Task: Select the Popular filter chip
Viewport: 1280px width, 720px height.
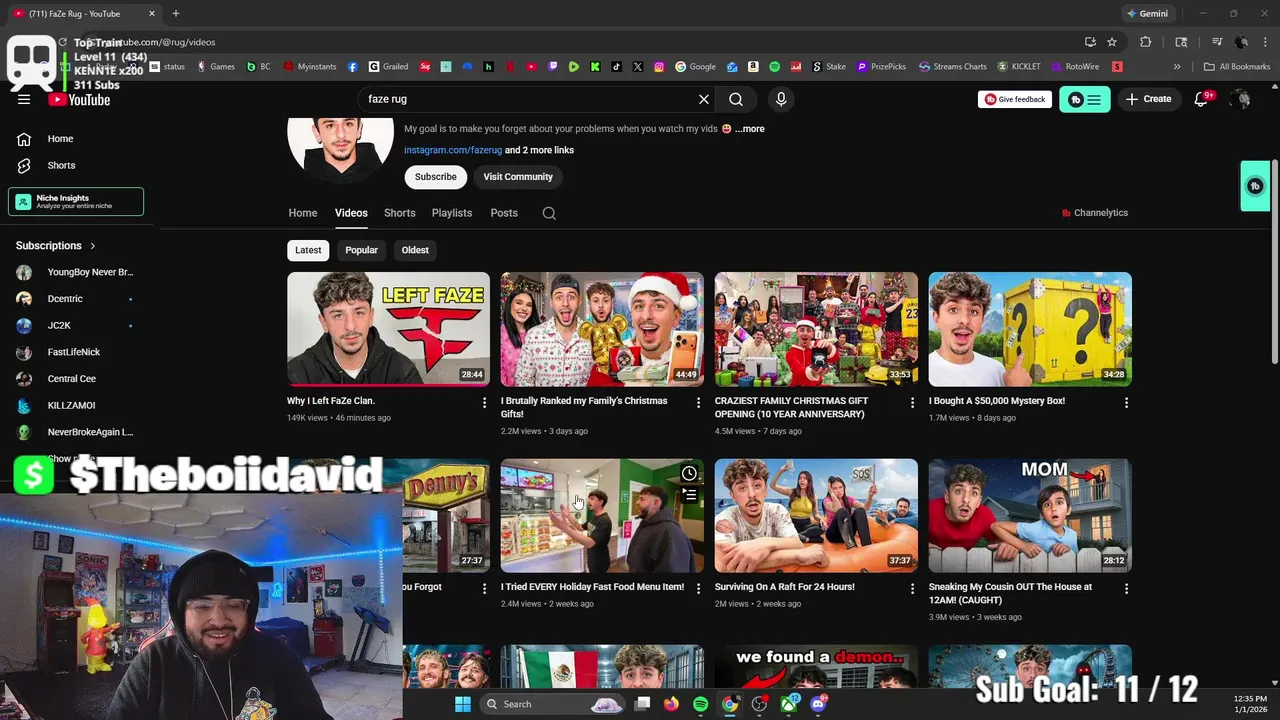Action: click(x=362, y=250)
